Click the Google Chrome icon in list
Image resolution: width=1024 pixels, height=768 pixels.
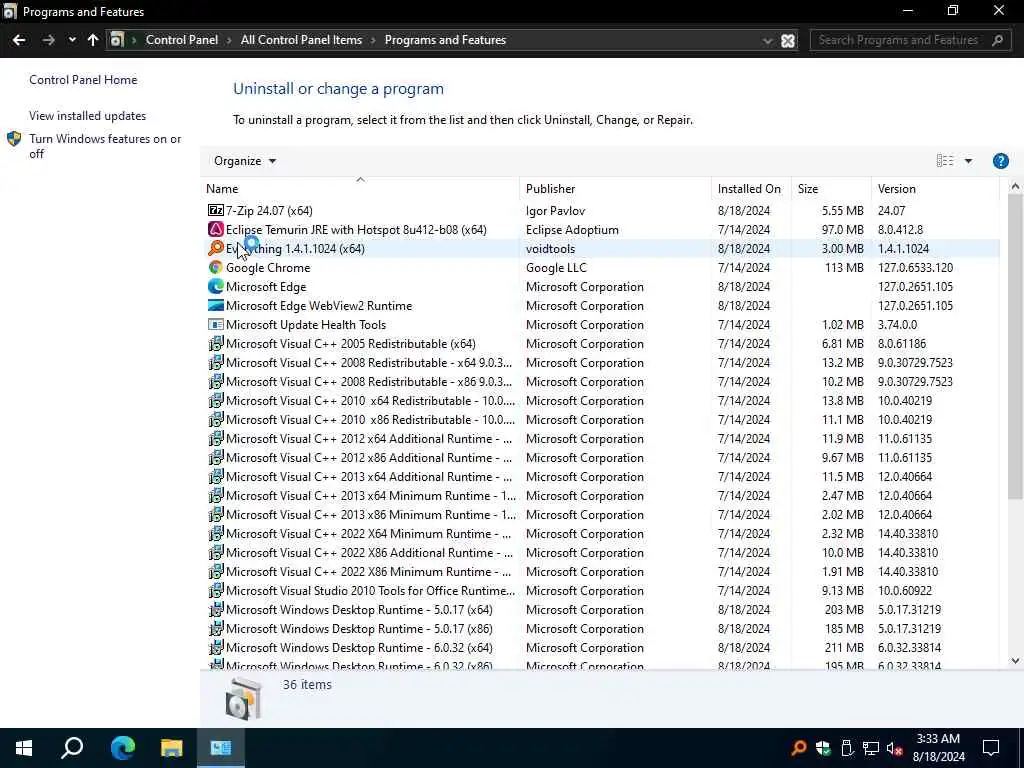[216, 267]
